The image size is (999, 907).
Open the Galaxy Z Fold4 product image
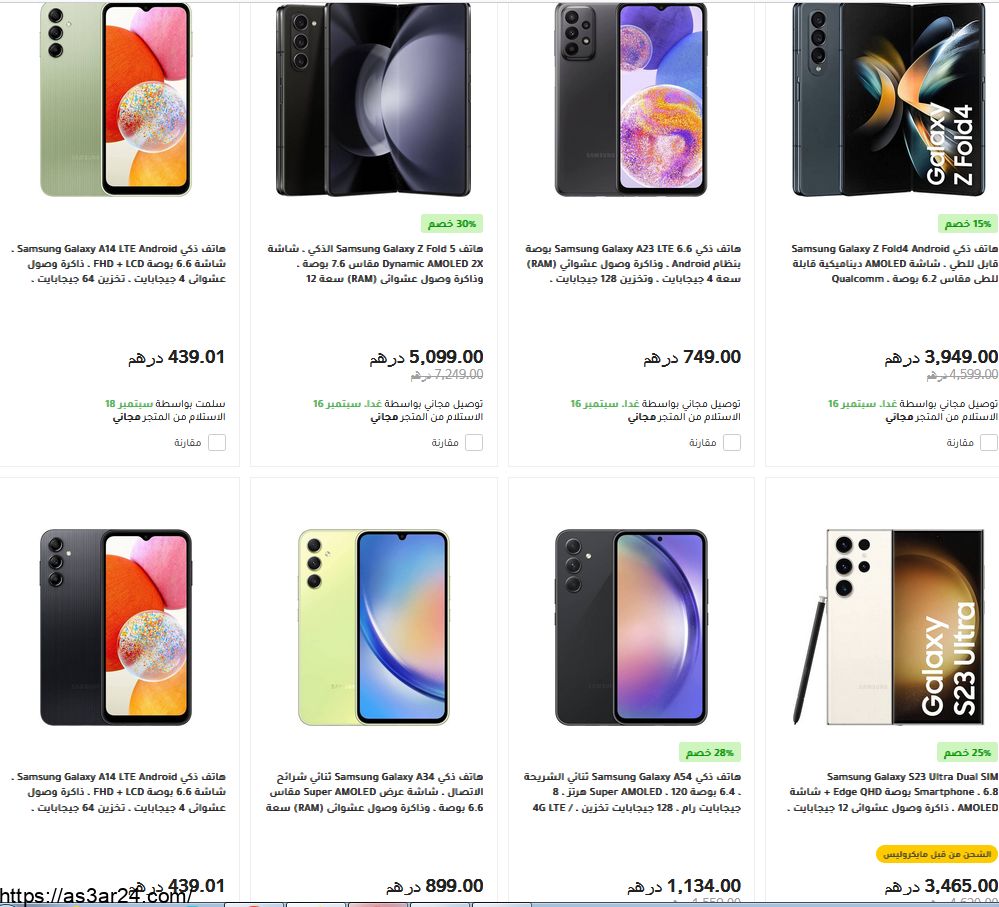(x=888, y=99)
